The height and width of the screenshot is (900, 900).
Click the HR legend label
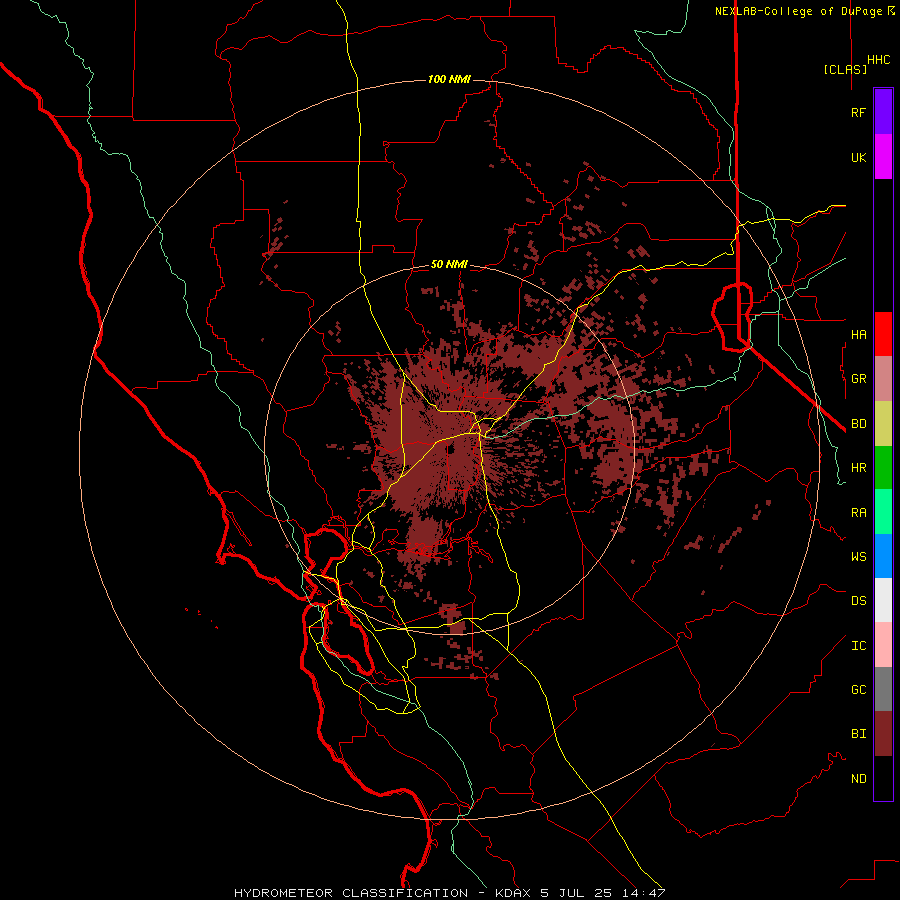click(859, 468)
